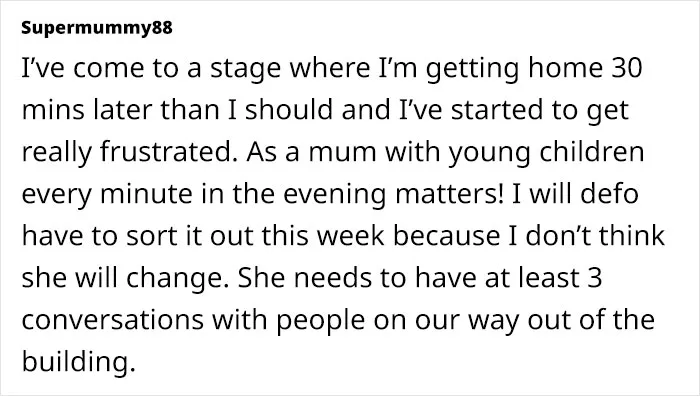Click the word "stage" in the post

246,69
